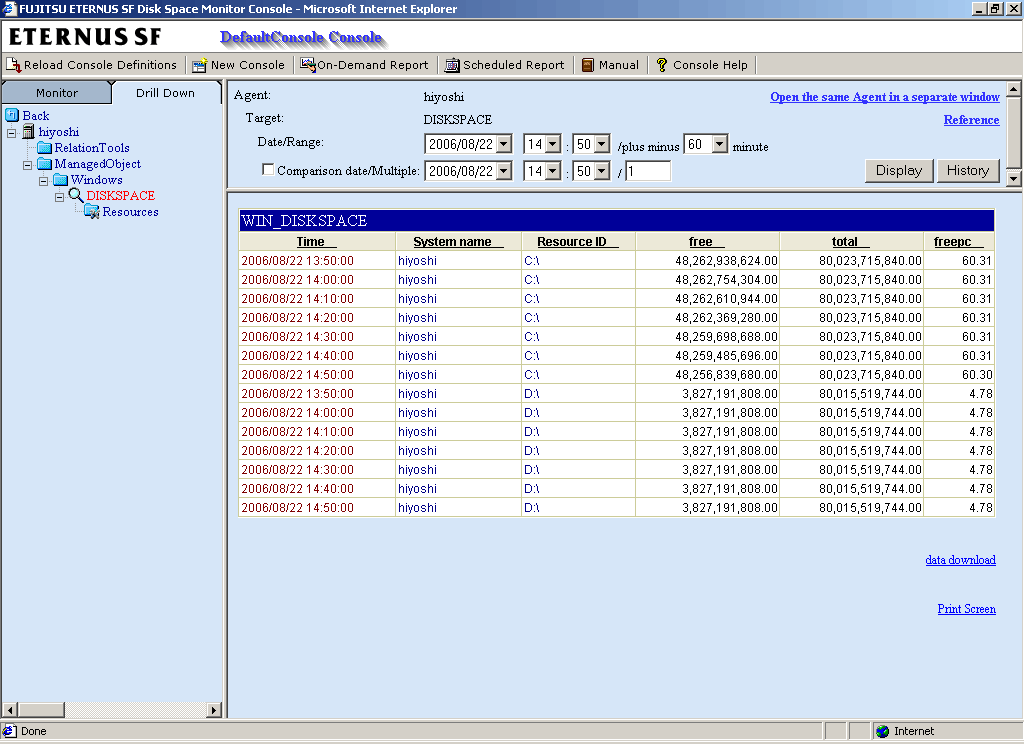The width and height of the screenshot is (1024, 744).
Task: Click the left arrow of tree scrollbar
Action: [x=10, y=709]
